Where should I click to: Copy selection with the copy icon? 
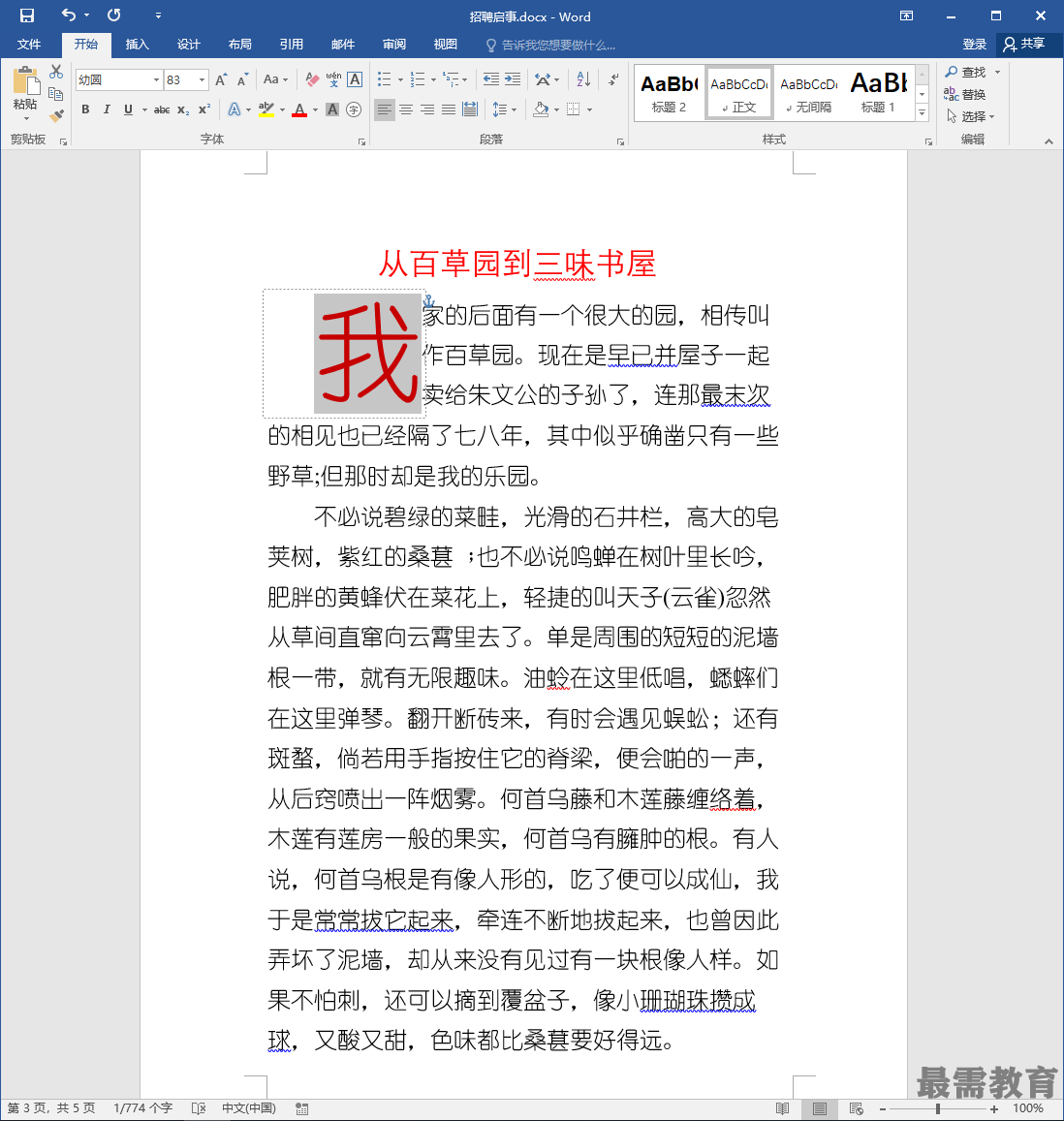point(56,94)
